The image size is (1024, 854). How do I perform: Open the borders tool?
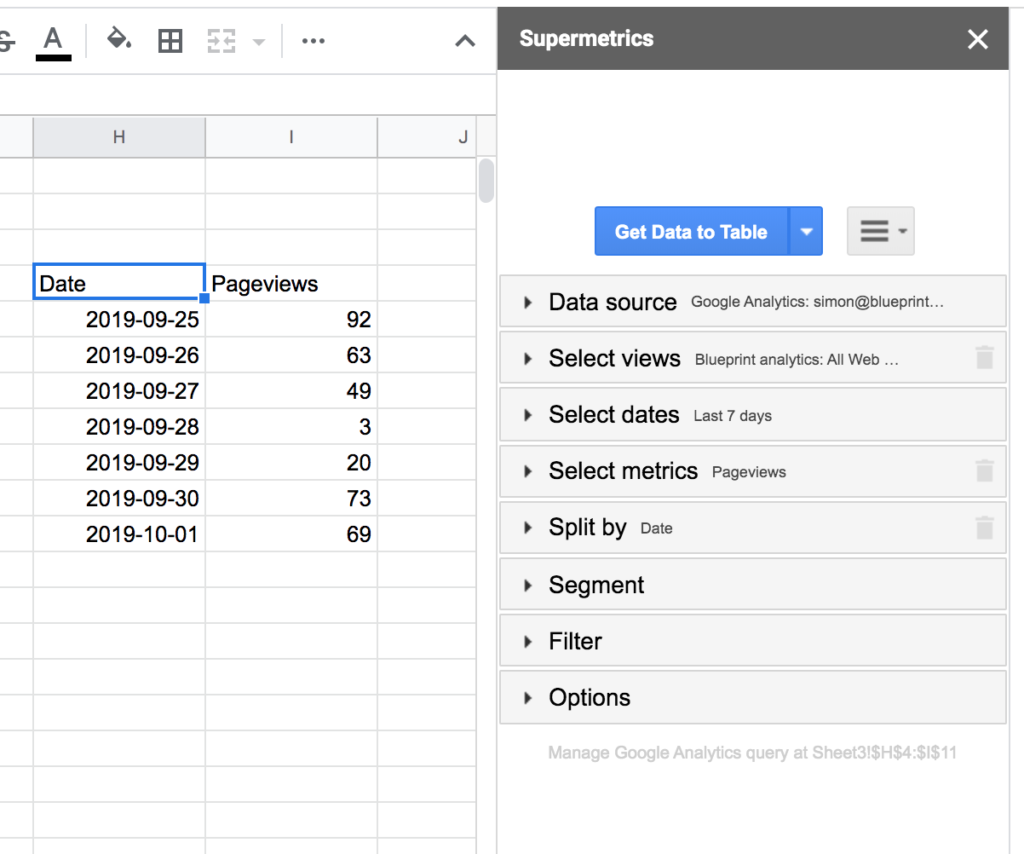coord(171,41)
